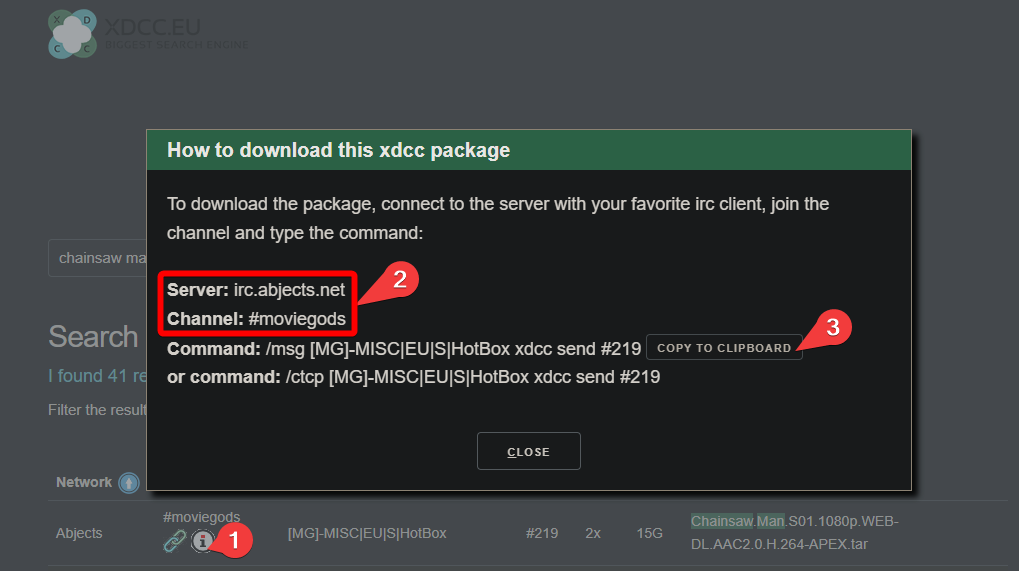Click the Abjects network cell
The width and height of the screenshot is (1019, 571).
(79, 533)
